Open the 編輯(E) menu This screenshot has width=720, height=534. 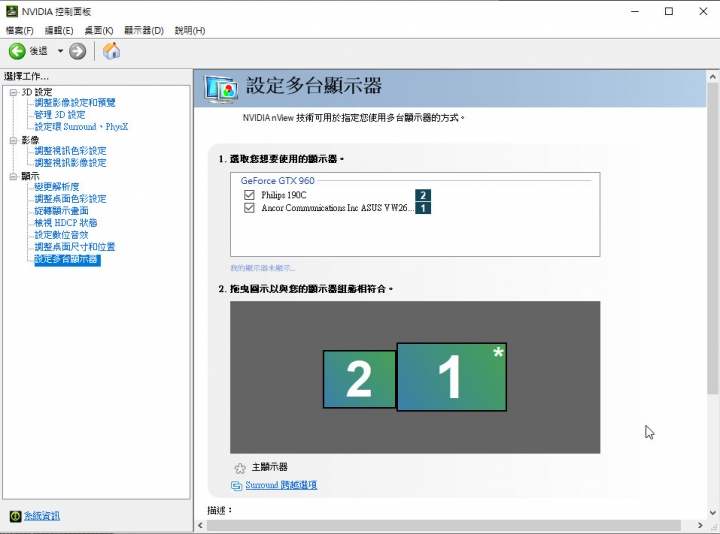[59, 31]
